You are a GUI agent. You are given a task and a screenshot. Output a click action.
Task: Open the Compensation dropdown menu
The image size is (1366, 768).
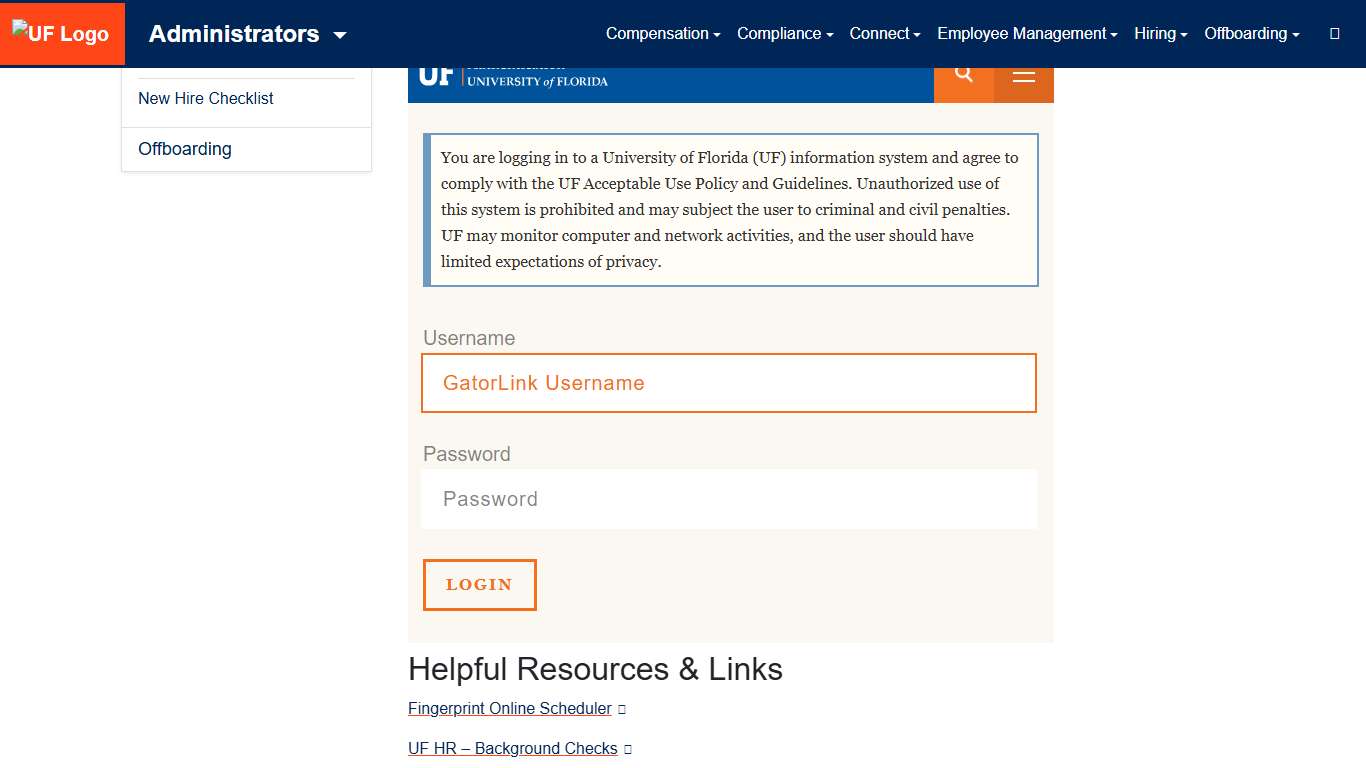point(663,34)
